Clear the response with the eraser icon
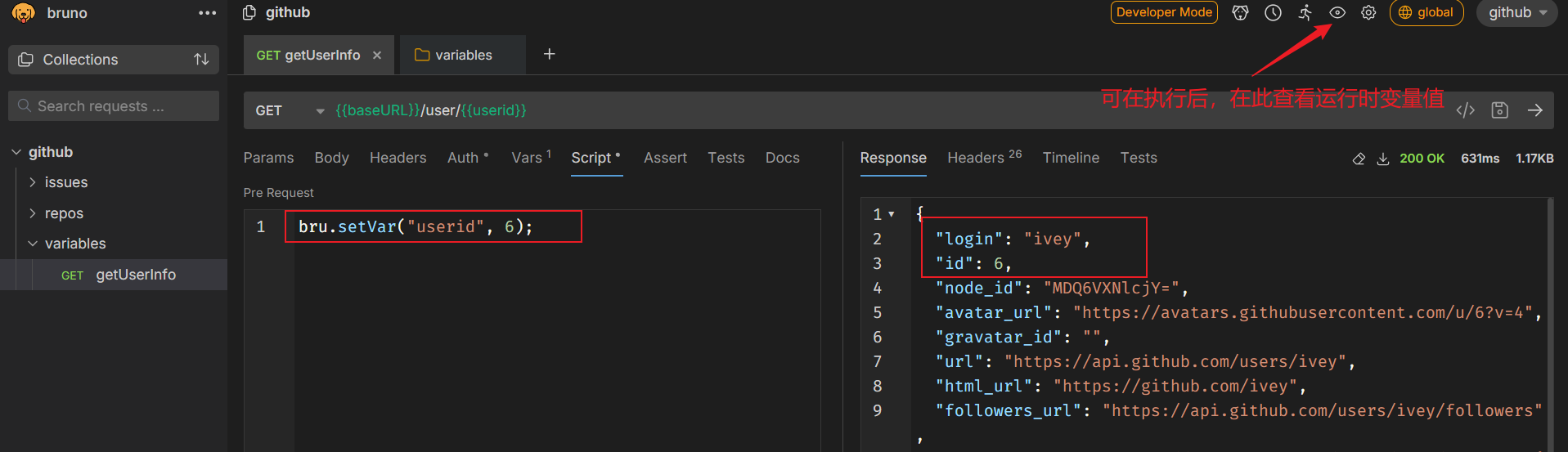The height and width of the screenshot is (452, 1568). pos(1359,159)
